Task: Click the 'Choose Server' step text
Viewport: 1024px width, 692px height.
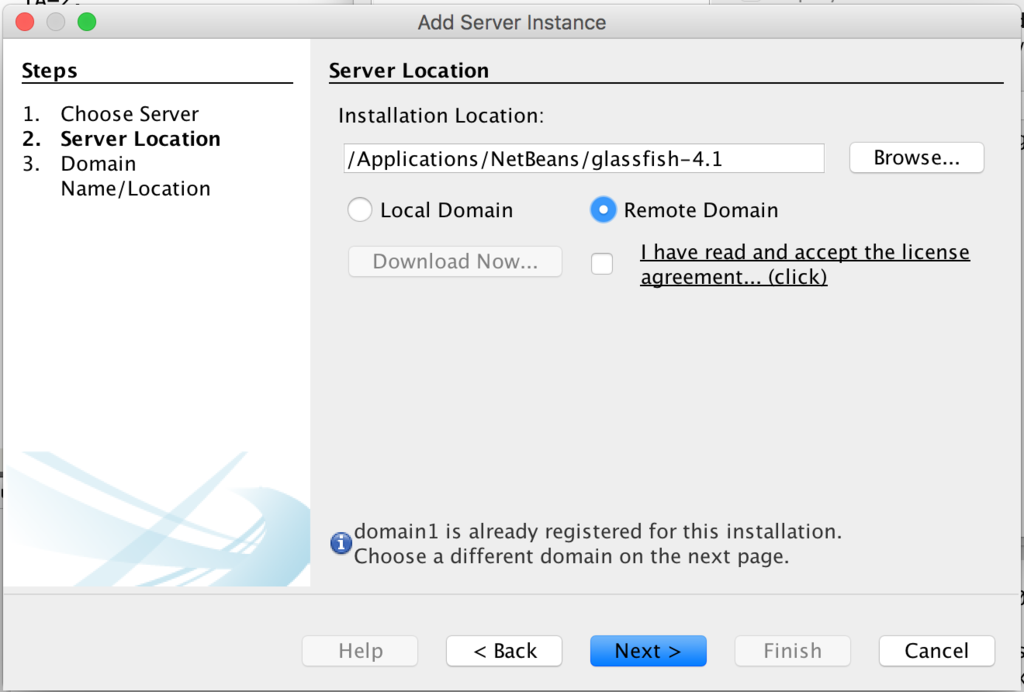Action: pos(129,114)
